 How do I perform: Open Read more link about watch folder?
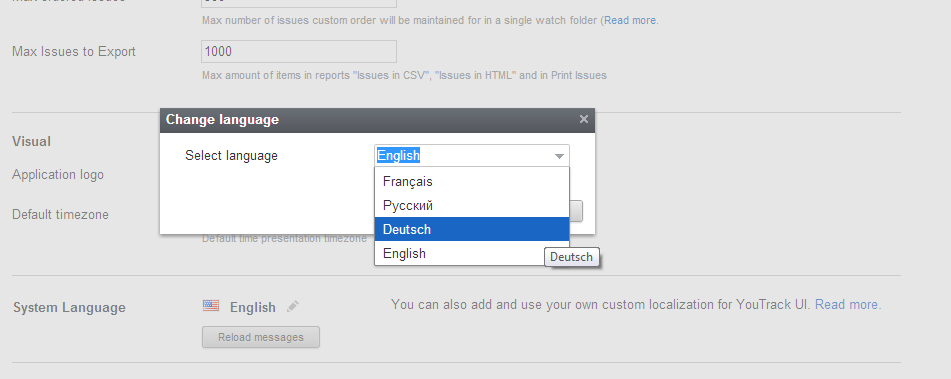(x=630, y=20)
